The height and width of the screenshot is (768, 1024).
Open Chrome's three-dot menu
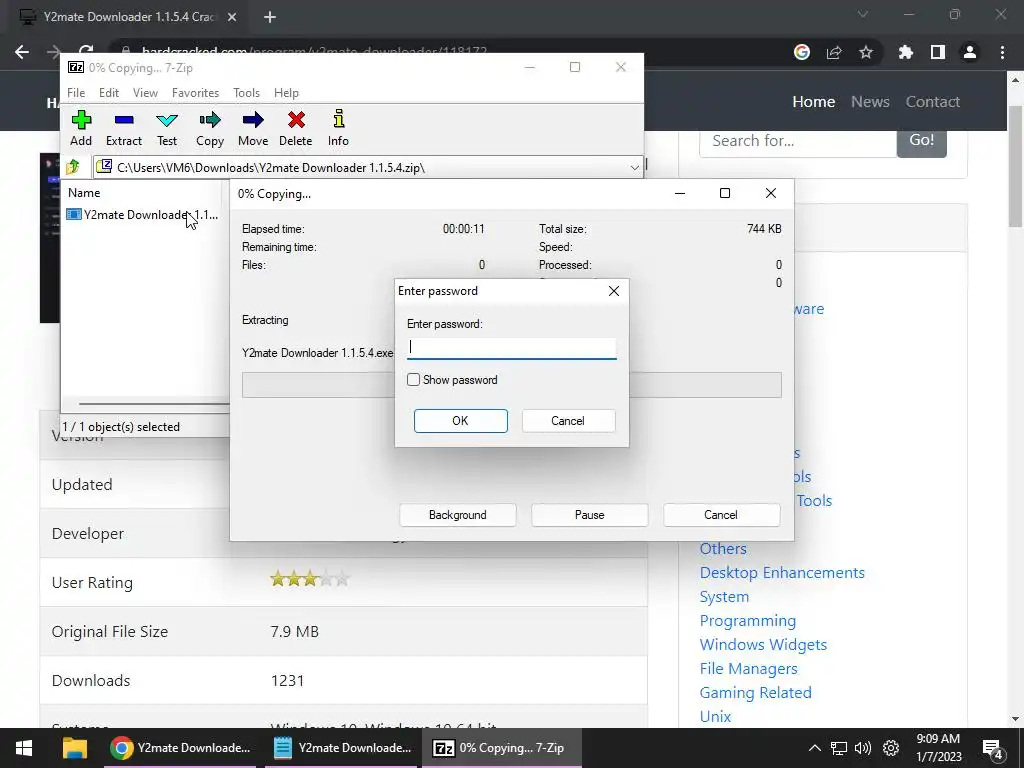(x=1002, y=52)
